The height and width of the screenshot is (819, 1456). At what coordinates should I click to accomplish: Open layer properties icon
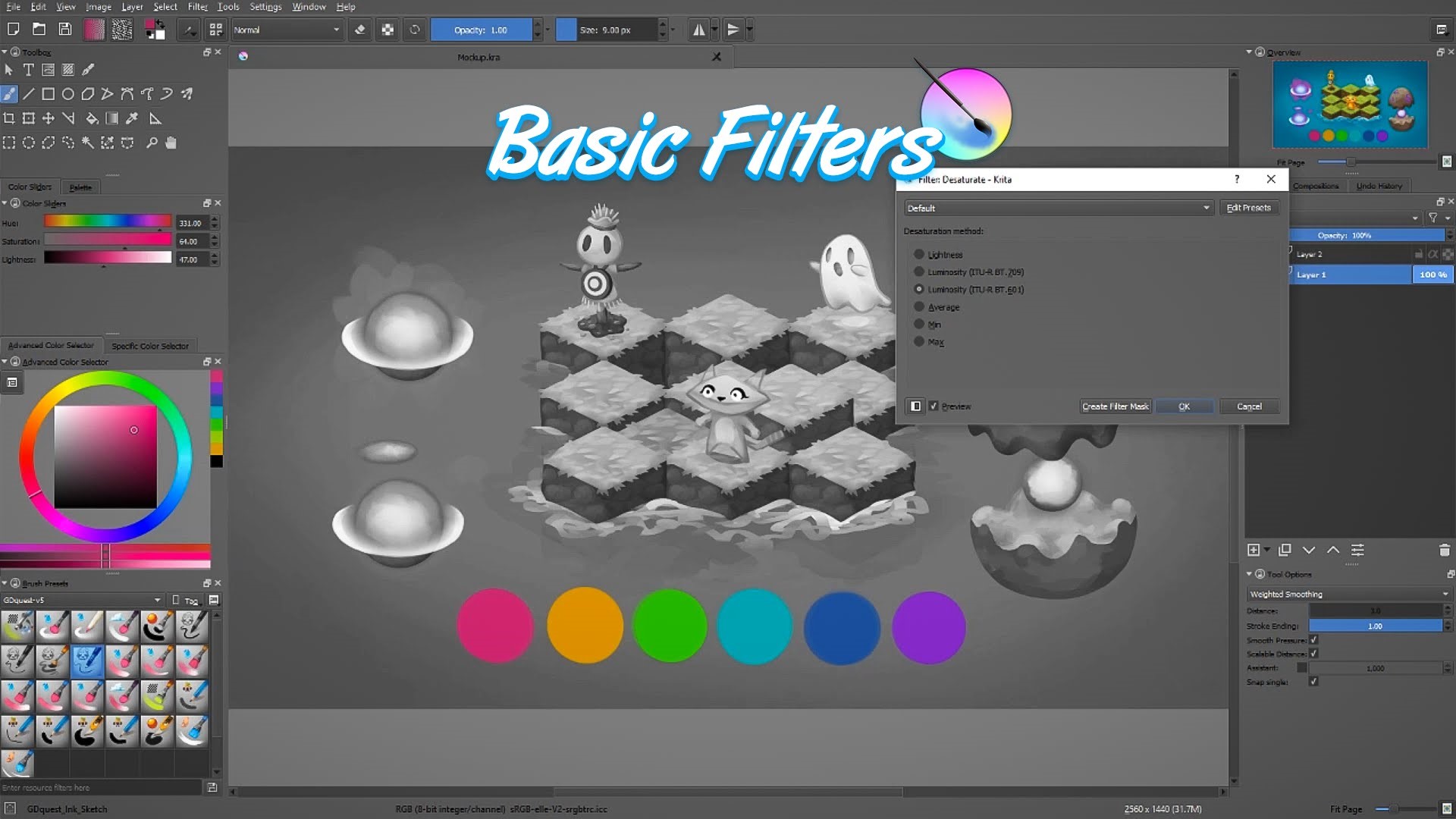tap(1357, 550)
